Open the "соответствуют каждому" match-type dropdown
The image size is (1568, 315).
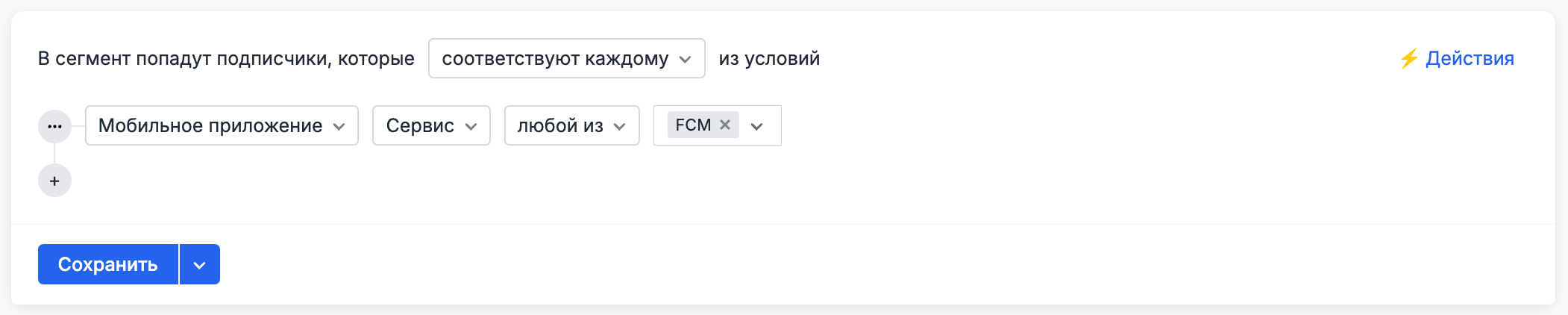(x=555, y=58)
